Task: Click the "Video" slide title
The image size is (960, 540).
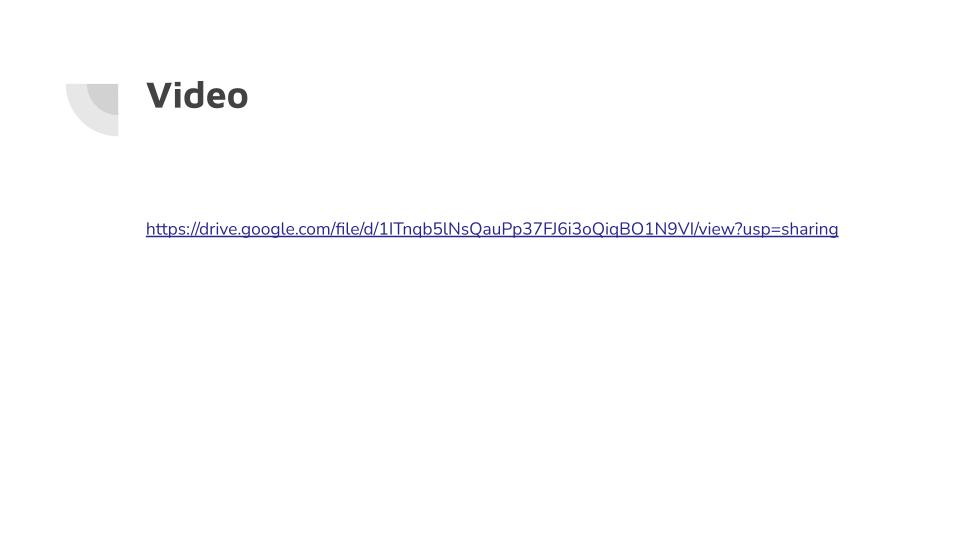Action: 197,96
